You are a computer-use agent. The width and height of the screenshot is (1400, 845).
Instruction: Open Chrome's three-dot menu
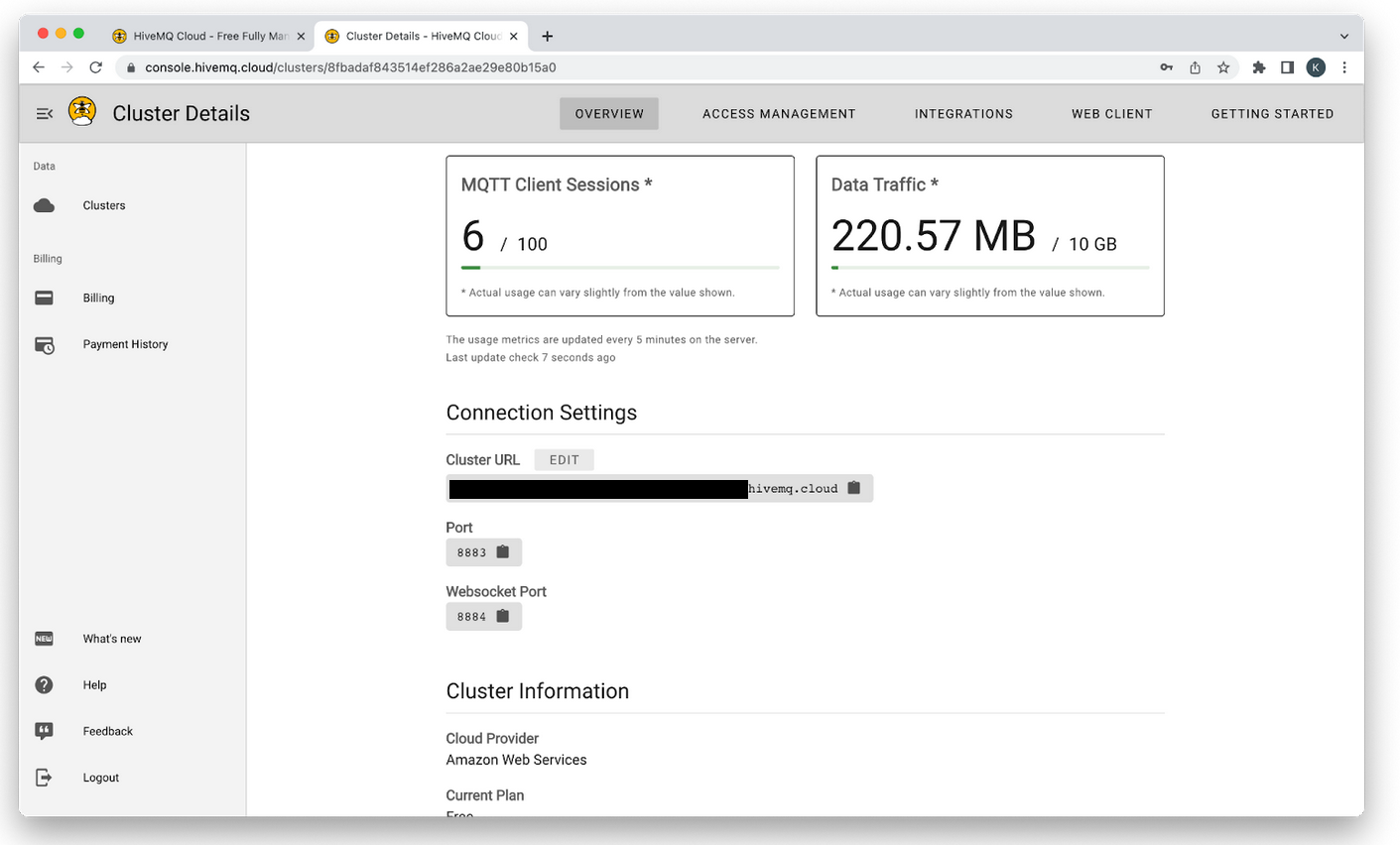pyautogui.click(x=1344, y=67)
